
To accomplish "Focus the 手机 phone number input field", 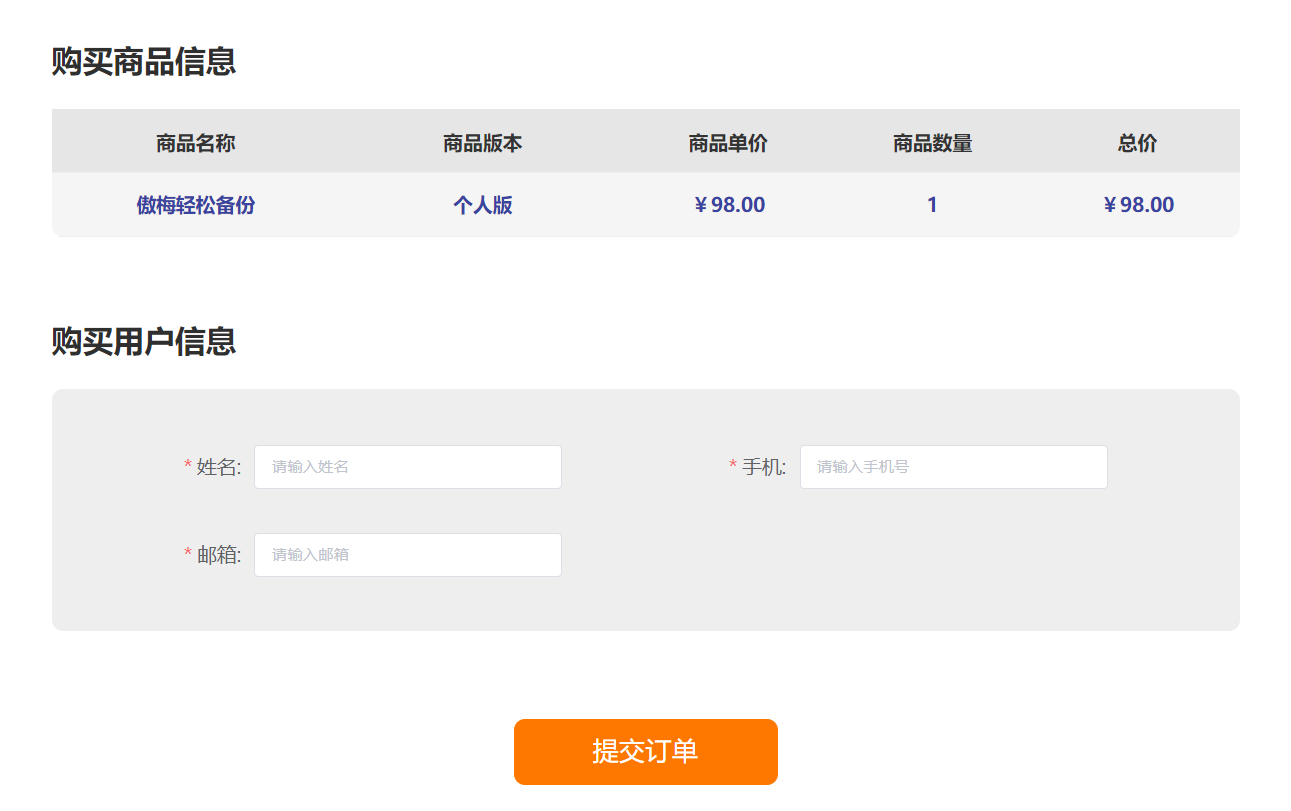I will coord(953,467).
